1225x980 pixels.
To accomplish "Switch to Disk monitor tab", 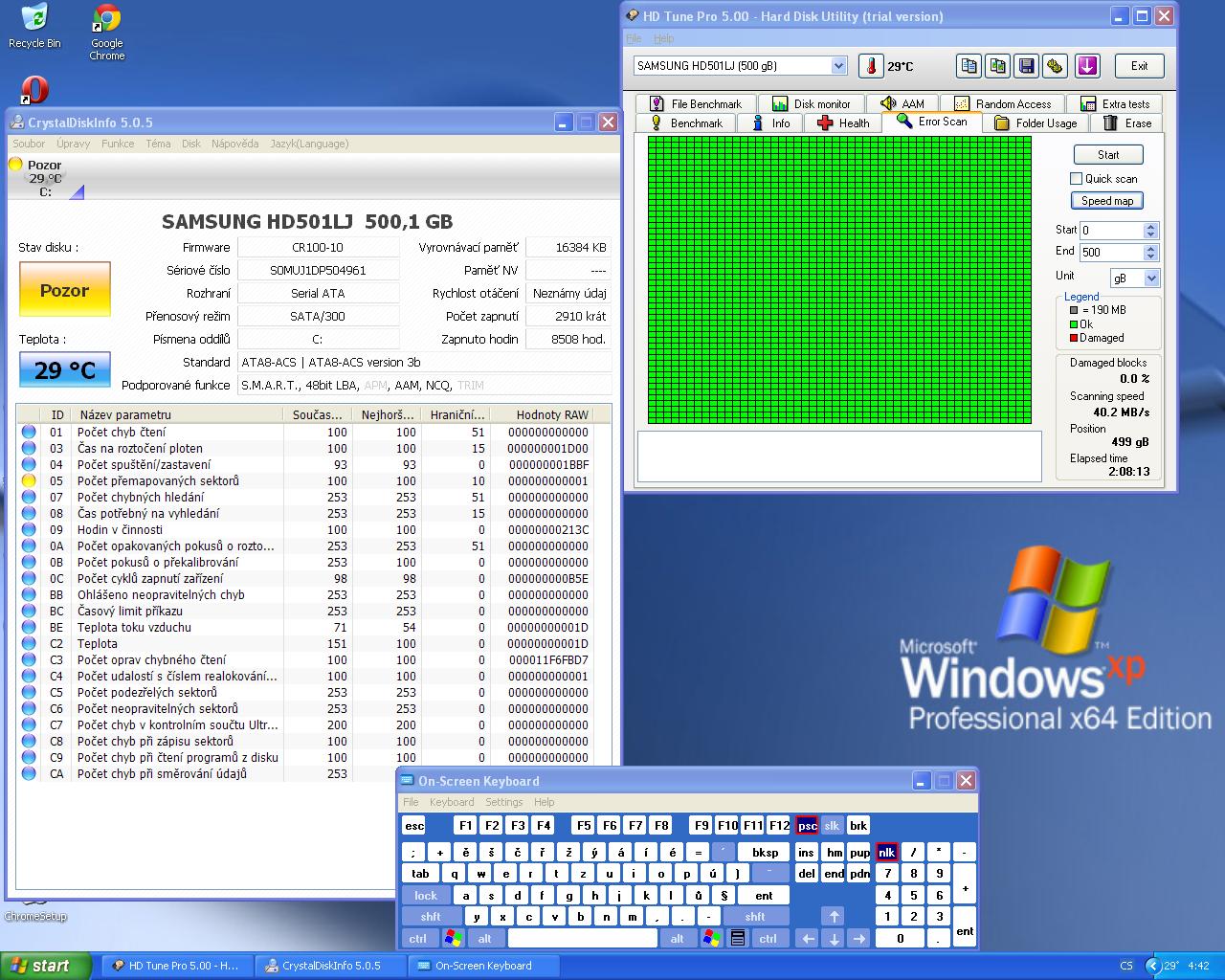I will pos(812,103).
